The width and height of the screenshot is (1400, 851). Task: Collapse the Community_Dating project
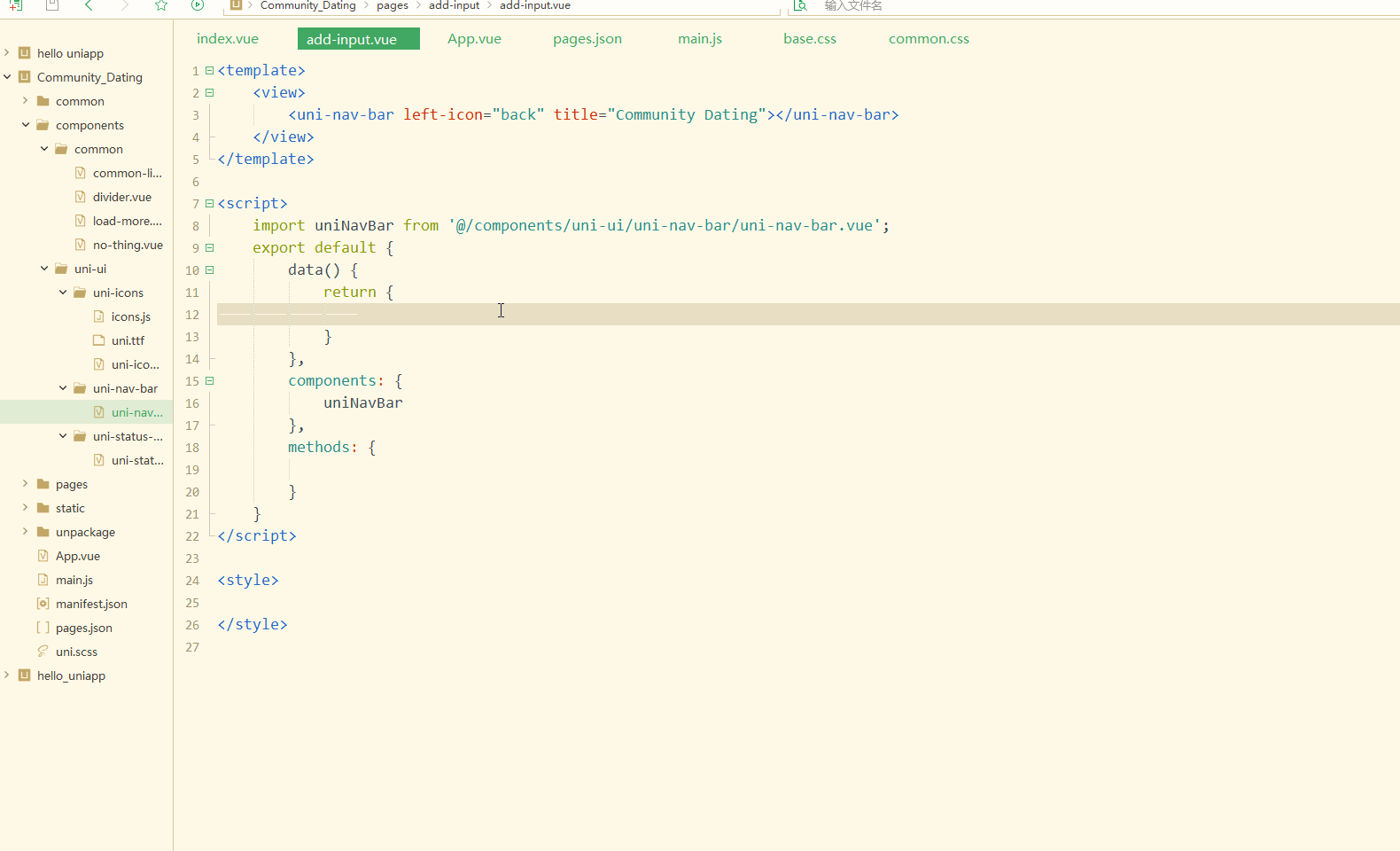click(x=7, y=76)
